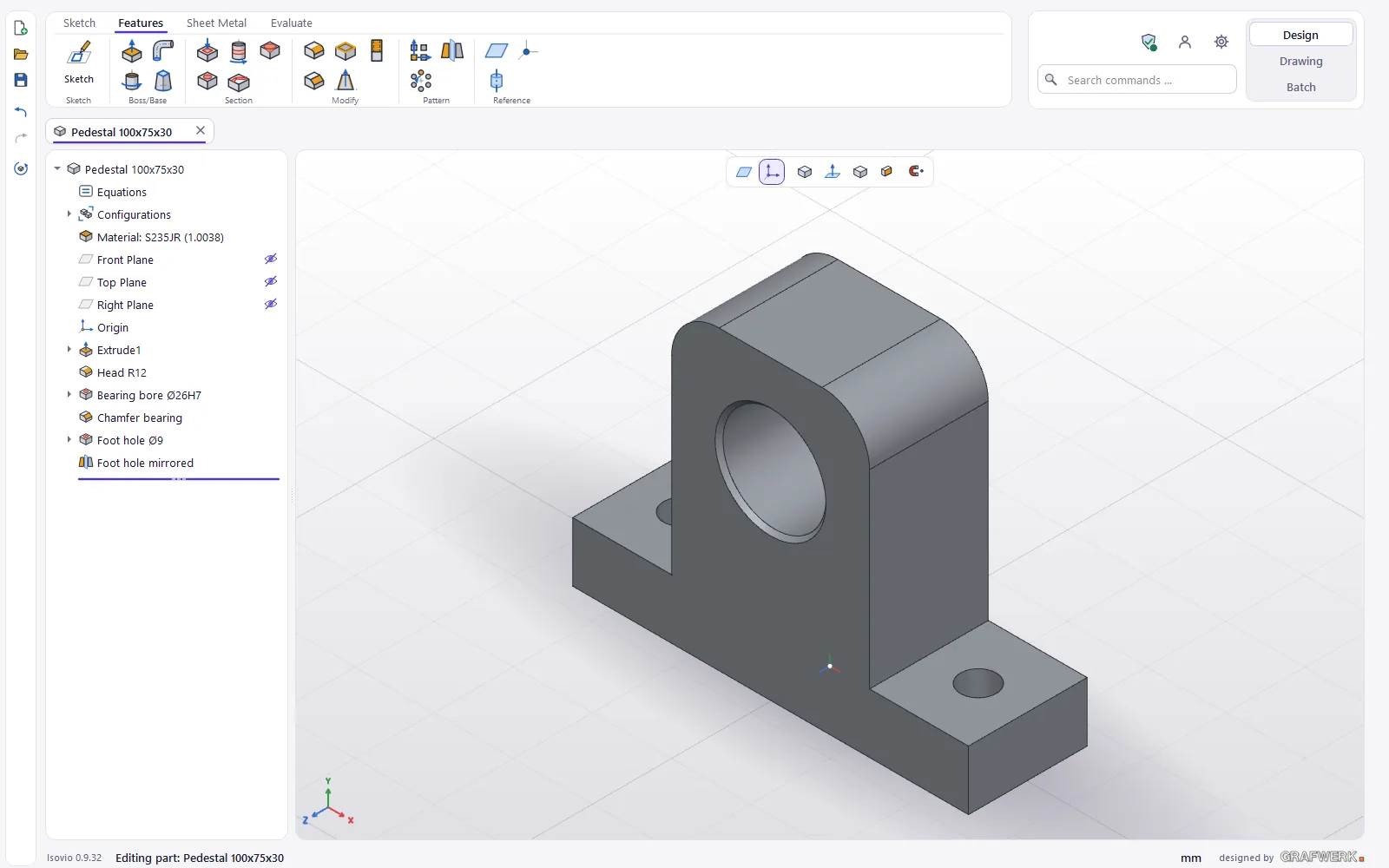Select the first cube icon in view toolbar
The image size is (1389, 868).
[x=805, y=172]
